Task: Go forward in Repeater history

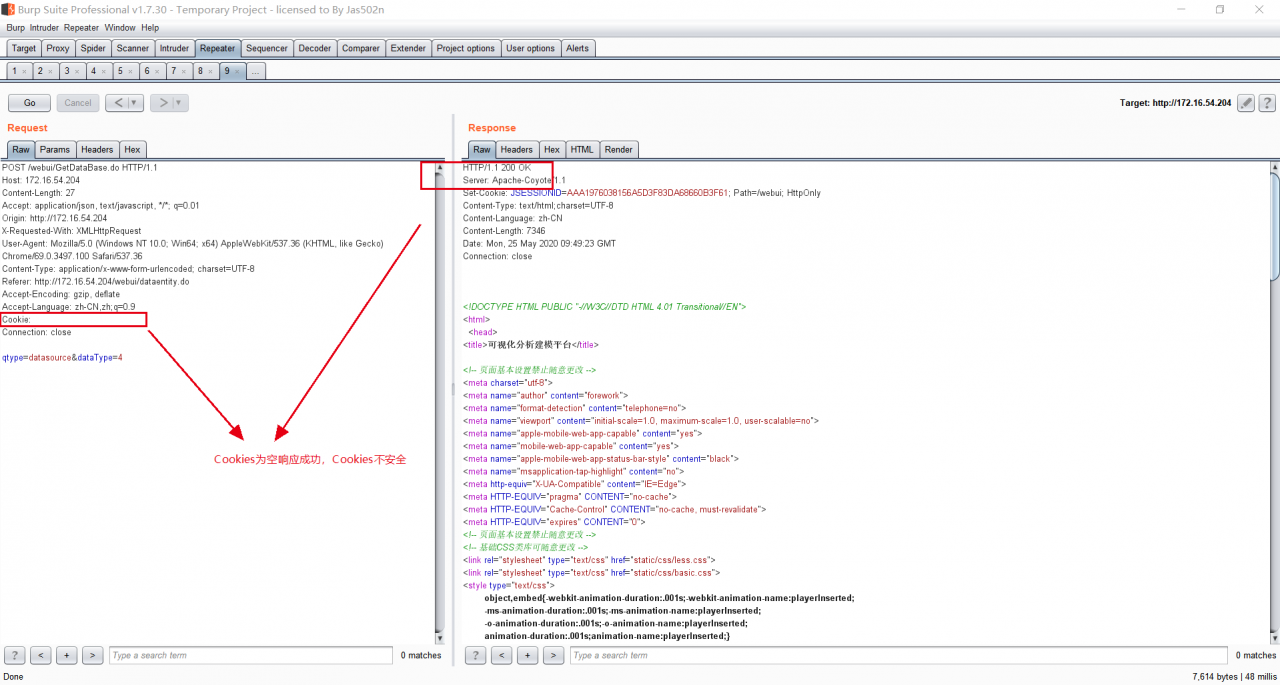Action: click(163, 103)
